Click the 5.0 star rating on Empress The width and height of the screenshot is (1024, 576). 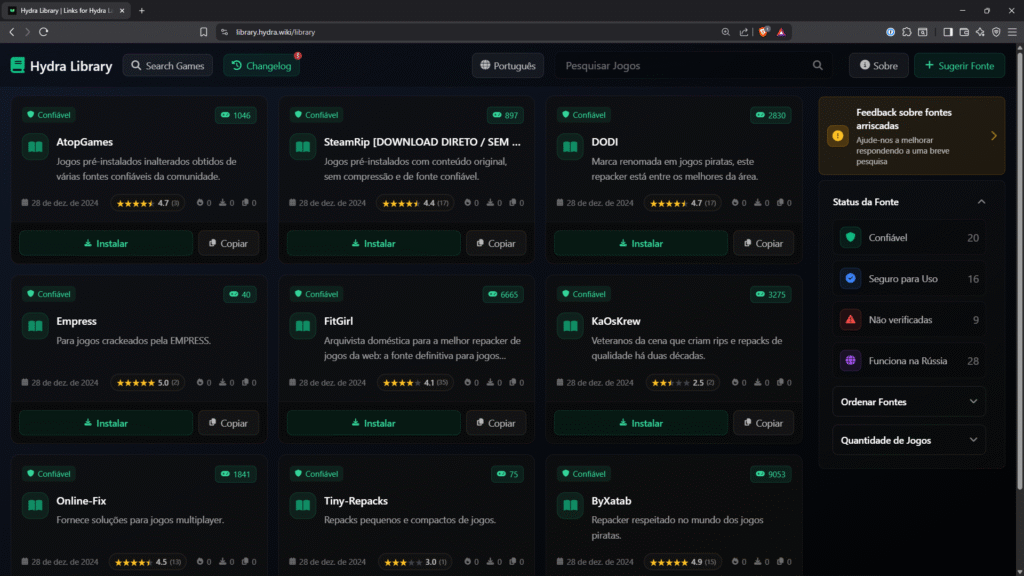click(148, 383)
